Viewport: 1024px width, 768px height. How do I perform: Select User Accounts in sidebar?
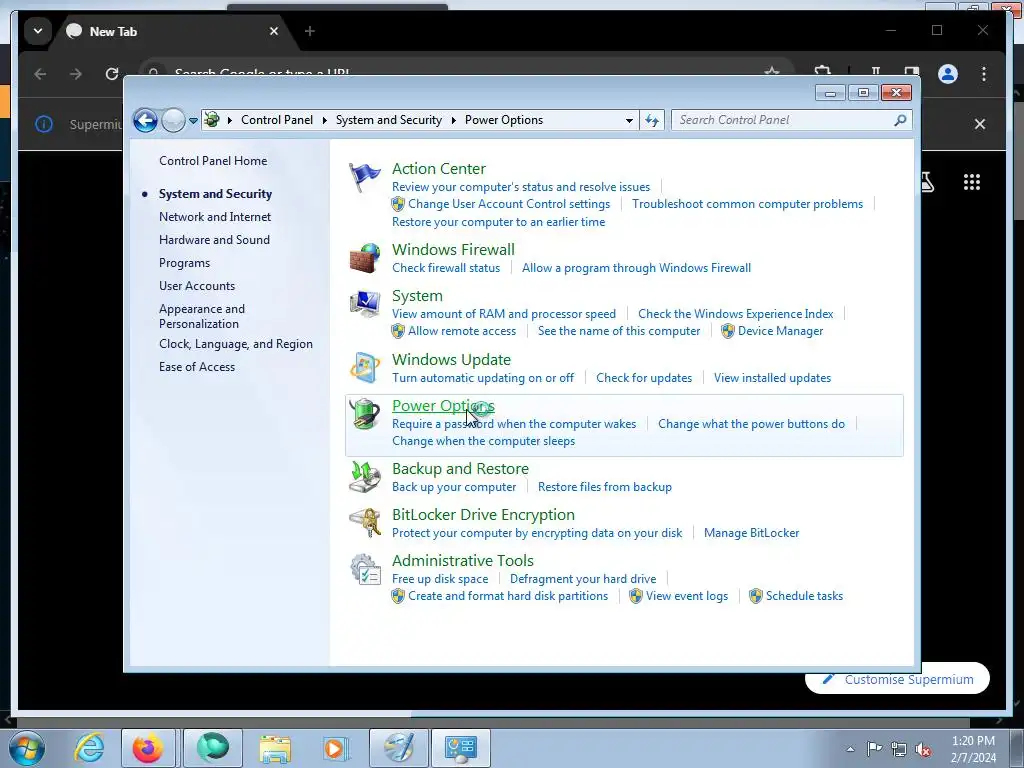click(x=197, y=285)
